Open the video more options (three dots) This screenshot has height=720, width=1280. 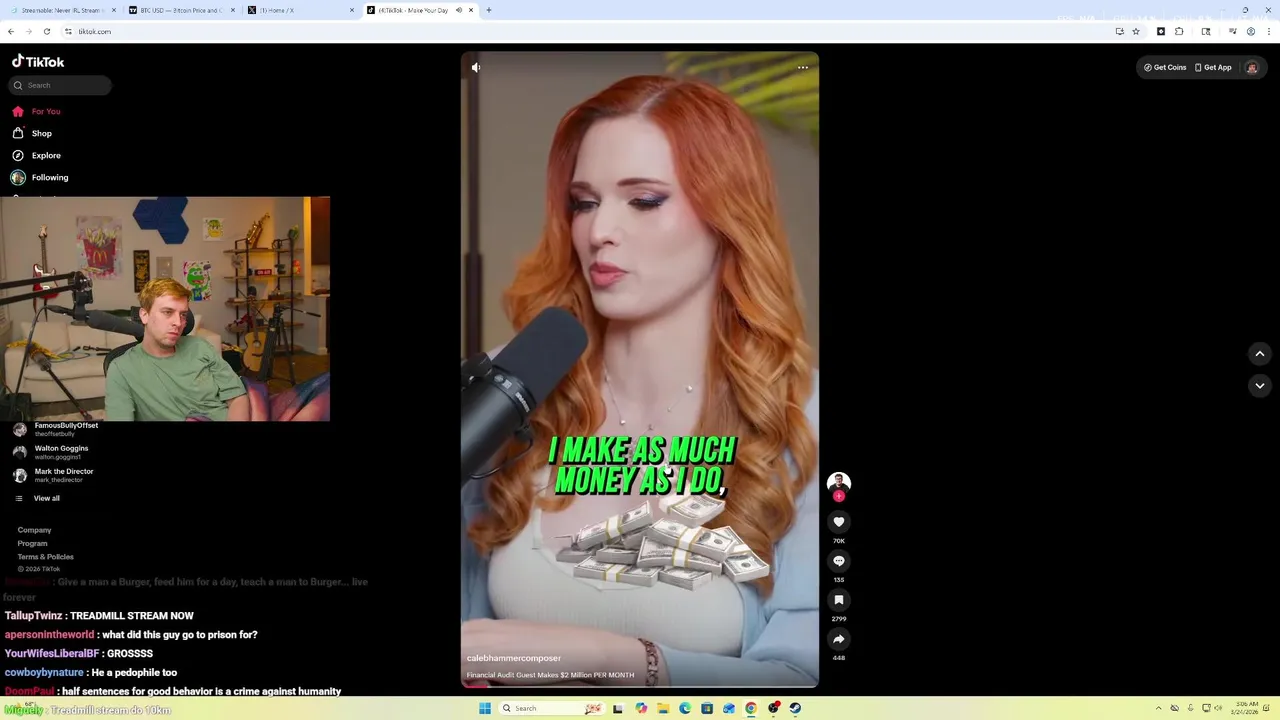(802, 67)
